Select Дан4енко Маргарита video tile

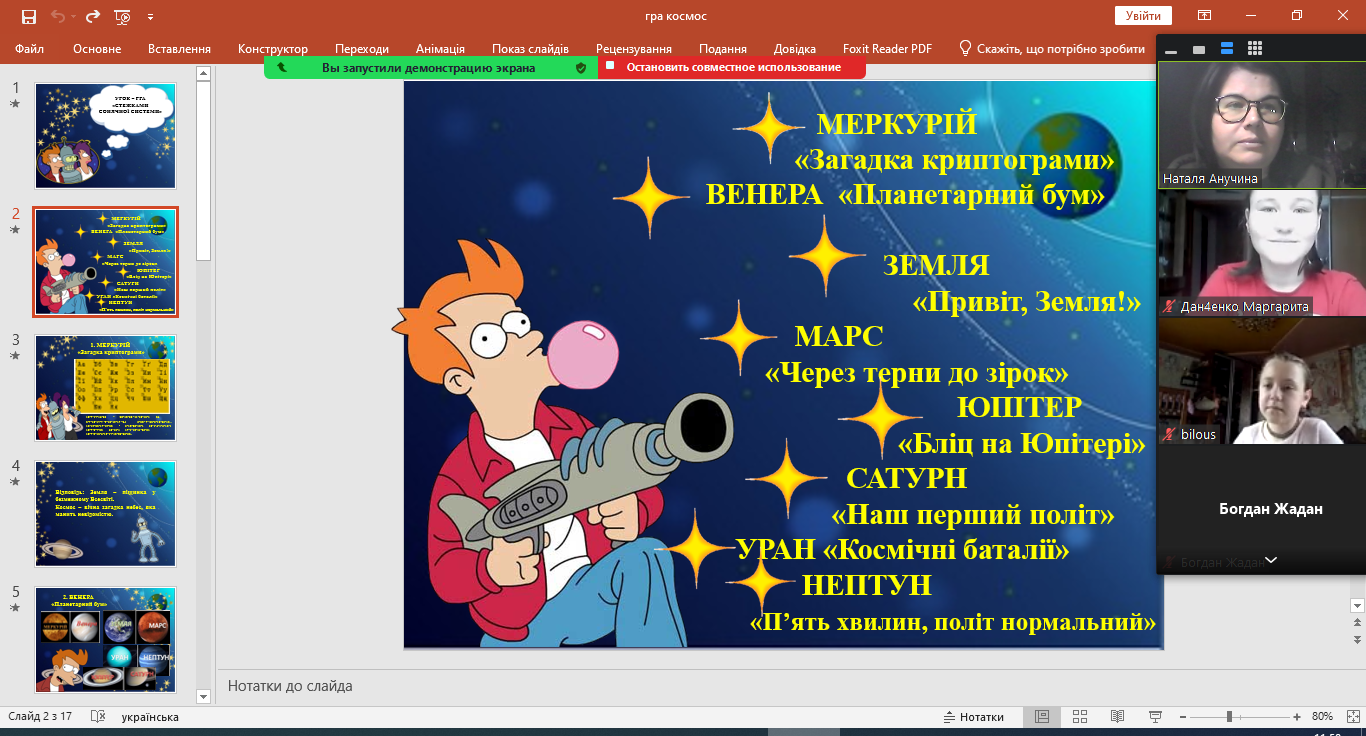1262,253
